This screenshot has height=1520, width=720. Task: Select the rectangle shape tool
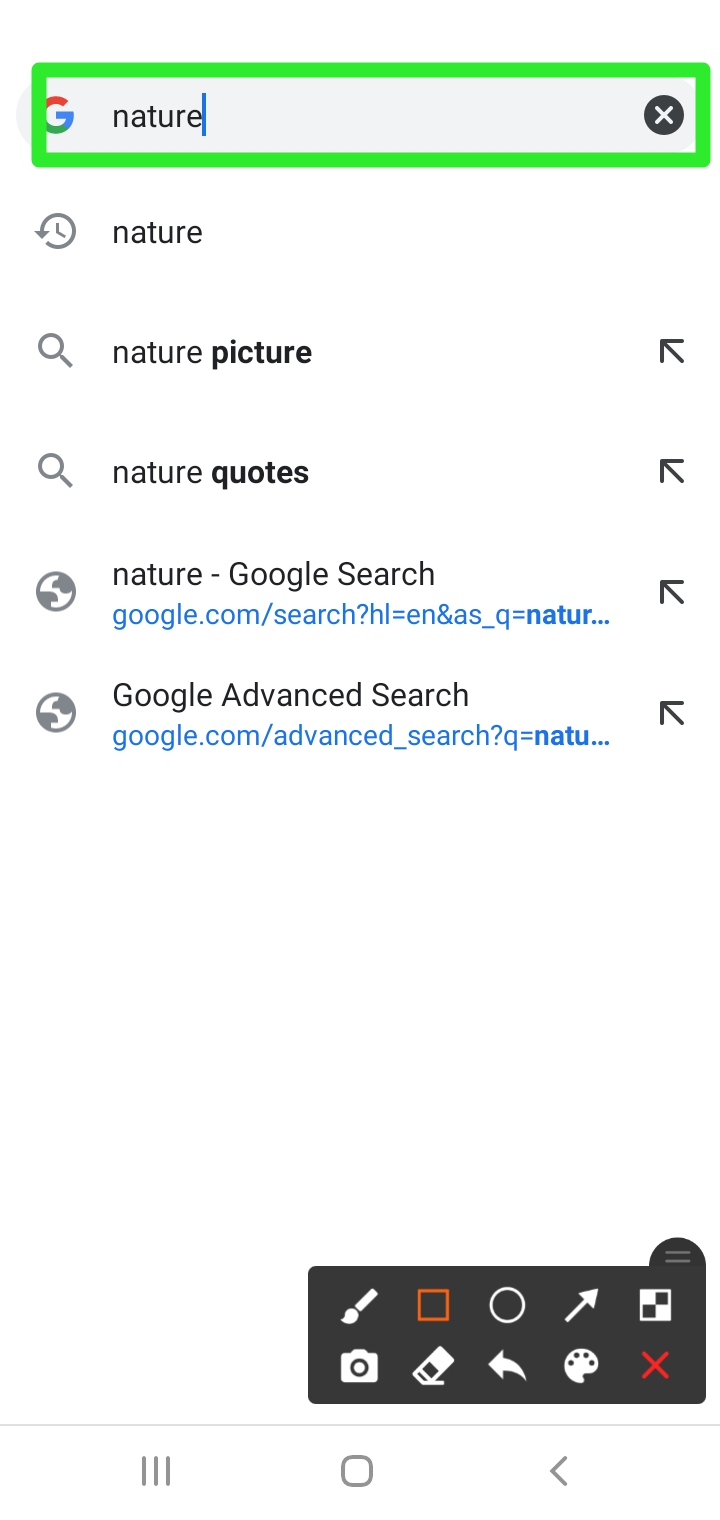(x=433, y=1305)
